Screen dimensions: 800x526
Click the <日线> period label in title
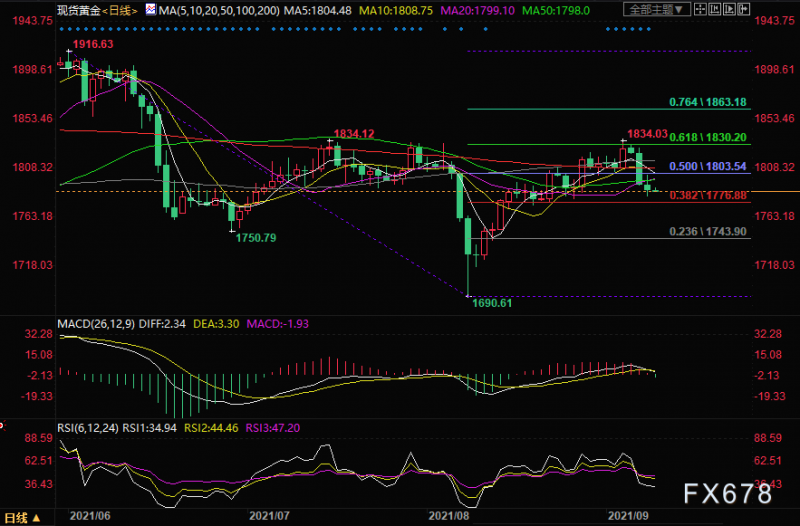tap(120, 10)
